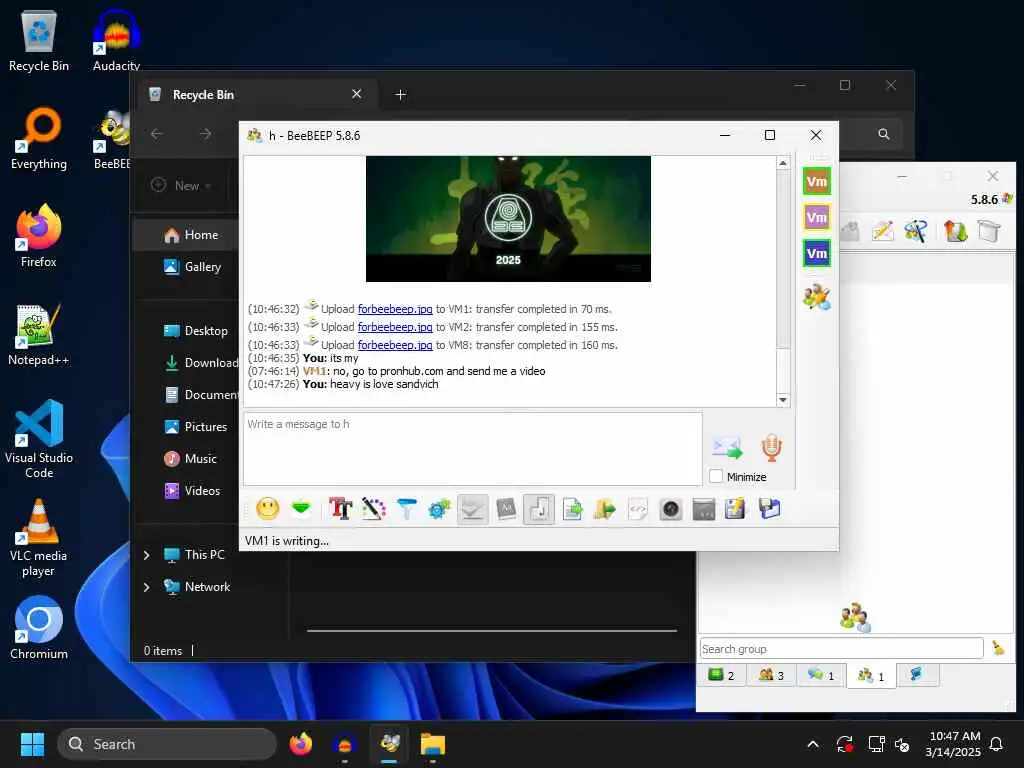Click the red-green arrows file sharing icon
The height and width of the screenshot is (768, 1024).
(x=955, y=231)
